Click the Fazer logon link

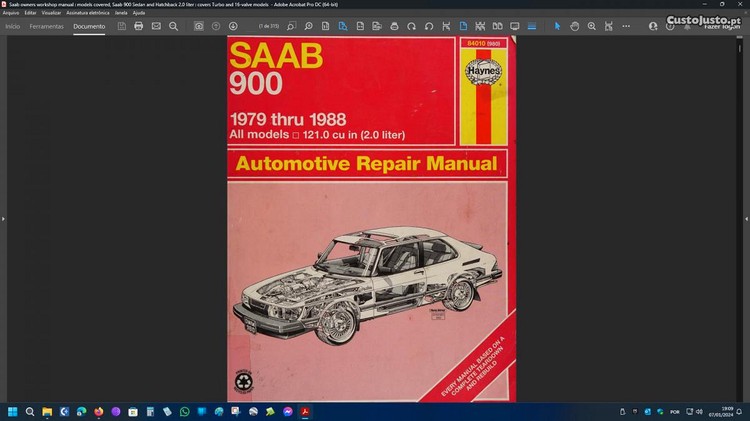723,26
